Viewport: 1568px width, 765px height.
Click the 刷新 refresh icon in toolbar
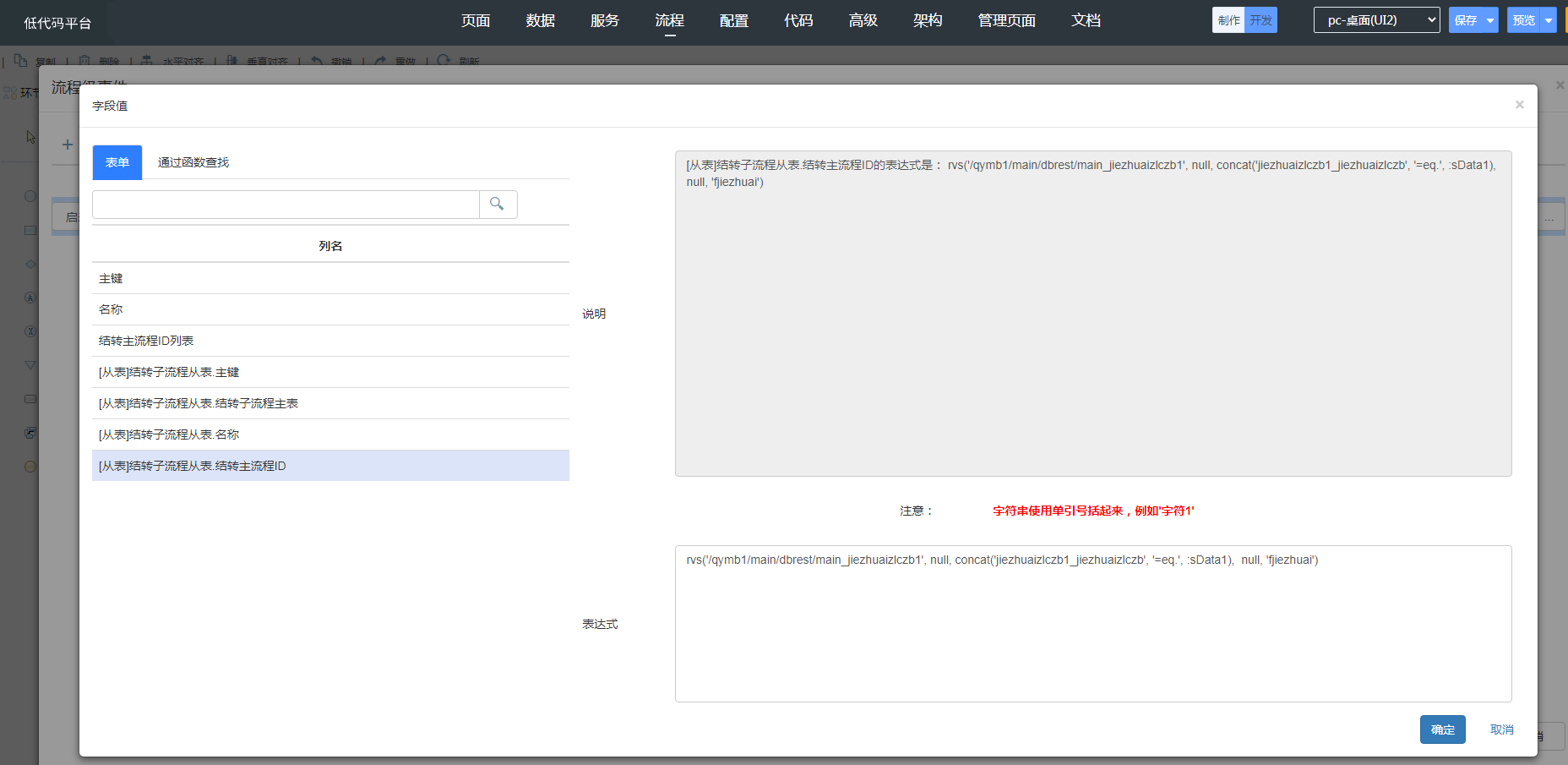(x=444, y=61)
